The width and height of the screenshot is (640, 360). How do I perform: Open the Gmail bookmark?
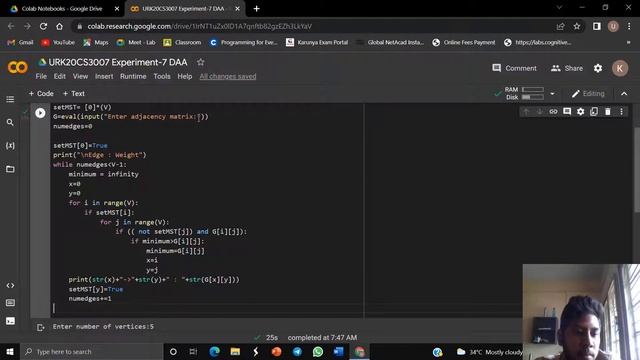click(x=20, y=42)
